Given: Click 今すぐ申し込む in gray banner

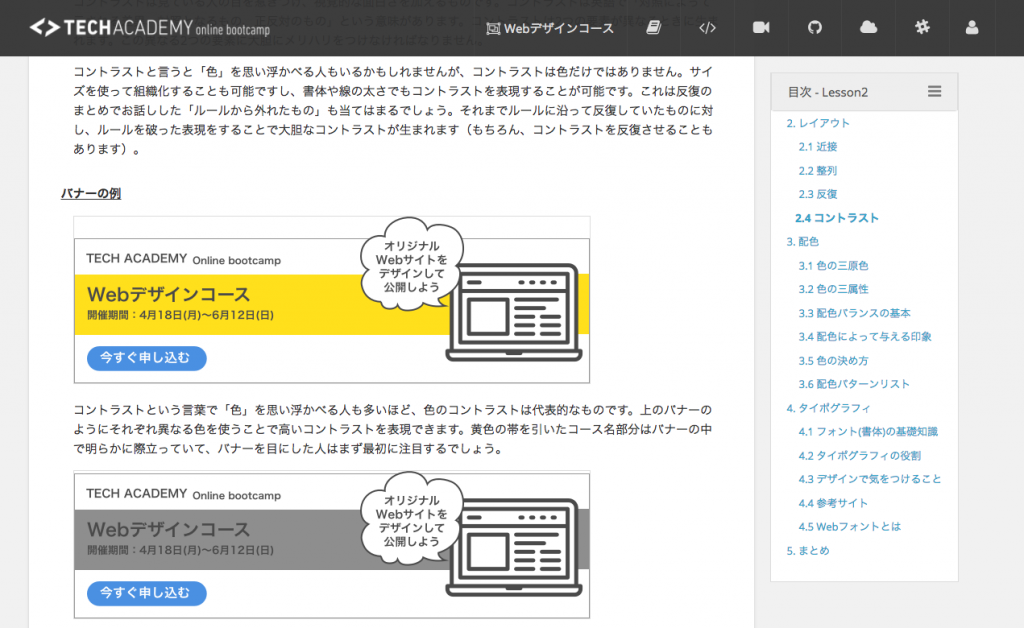Looking at the screenshot, I should pyautogui.click(x=146, y=593).
